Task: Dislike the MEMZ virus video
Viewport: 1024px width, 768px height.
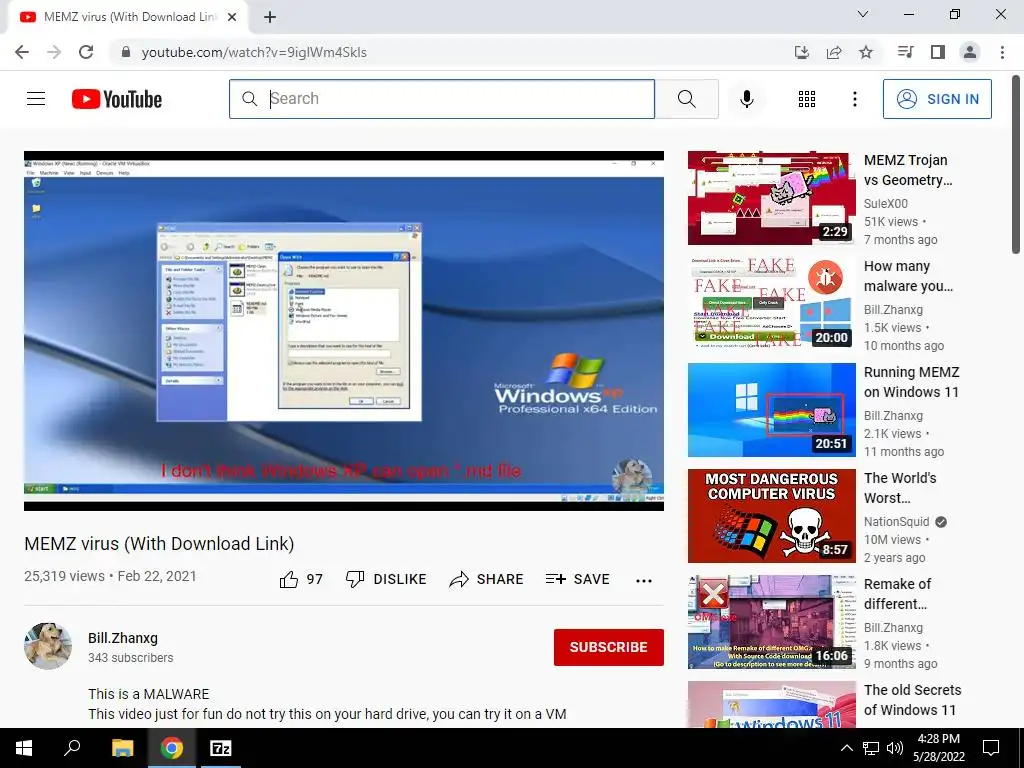Action: [x=386, y=579]
